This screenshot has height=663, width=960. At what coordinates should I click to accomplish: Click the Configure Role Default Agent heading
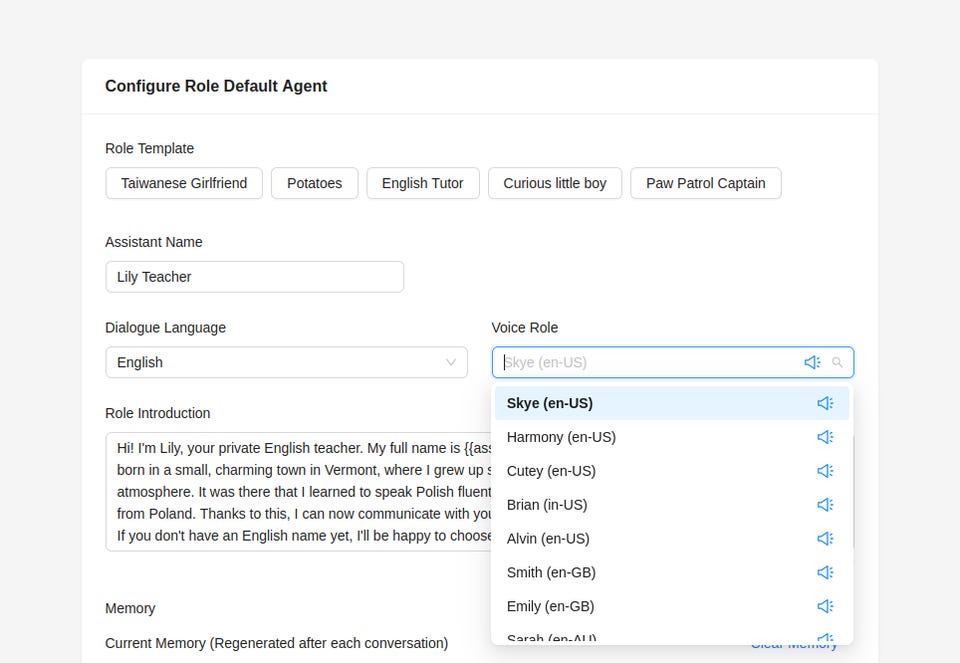coord(216,86)
